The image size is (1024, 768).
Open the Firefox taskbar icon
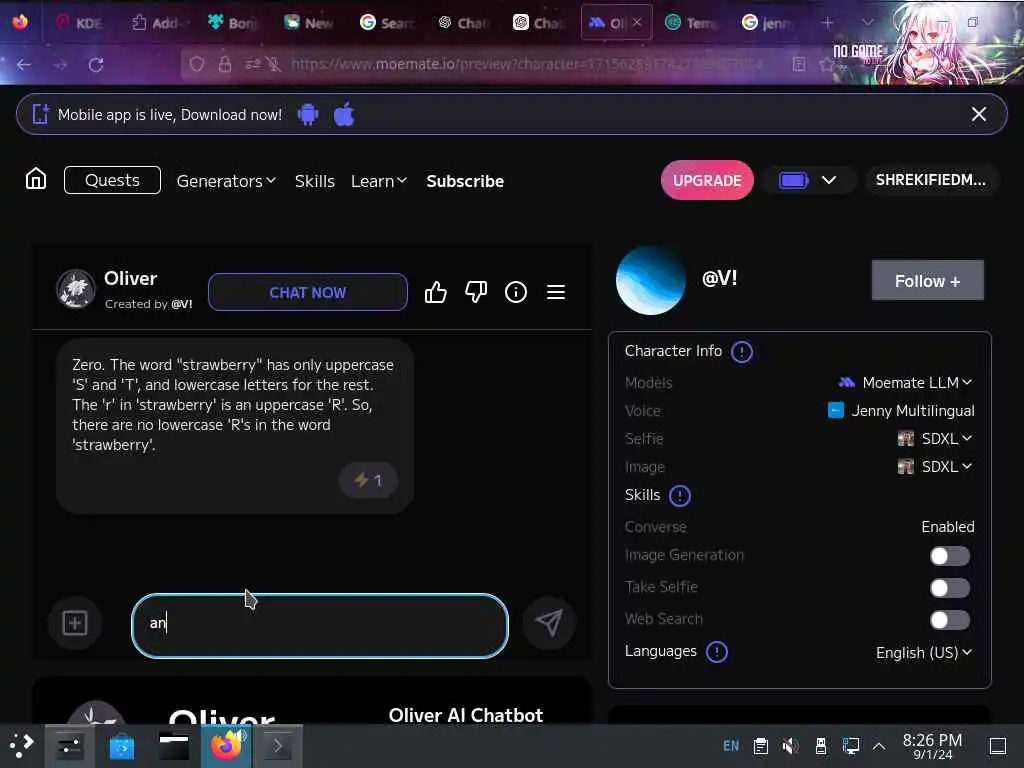pos(226,746)
